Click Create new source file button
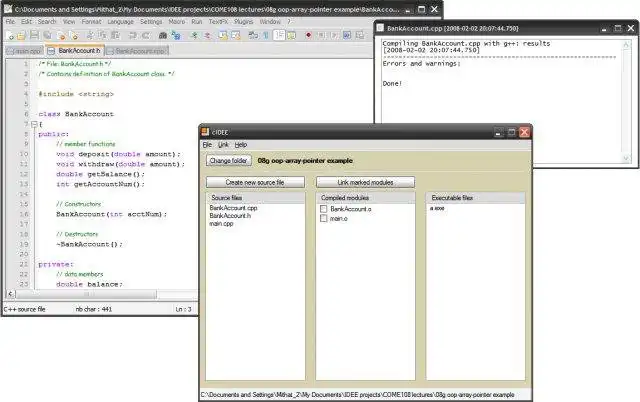 pos(254,182)
